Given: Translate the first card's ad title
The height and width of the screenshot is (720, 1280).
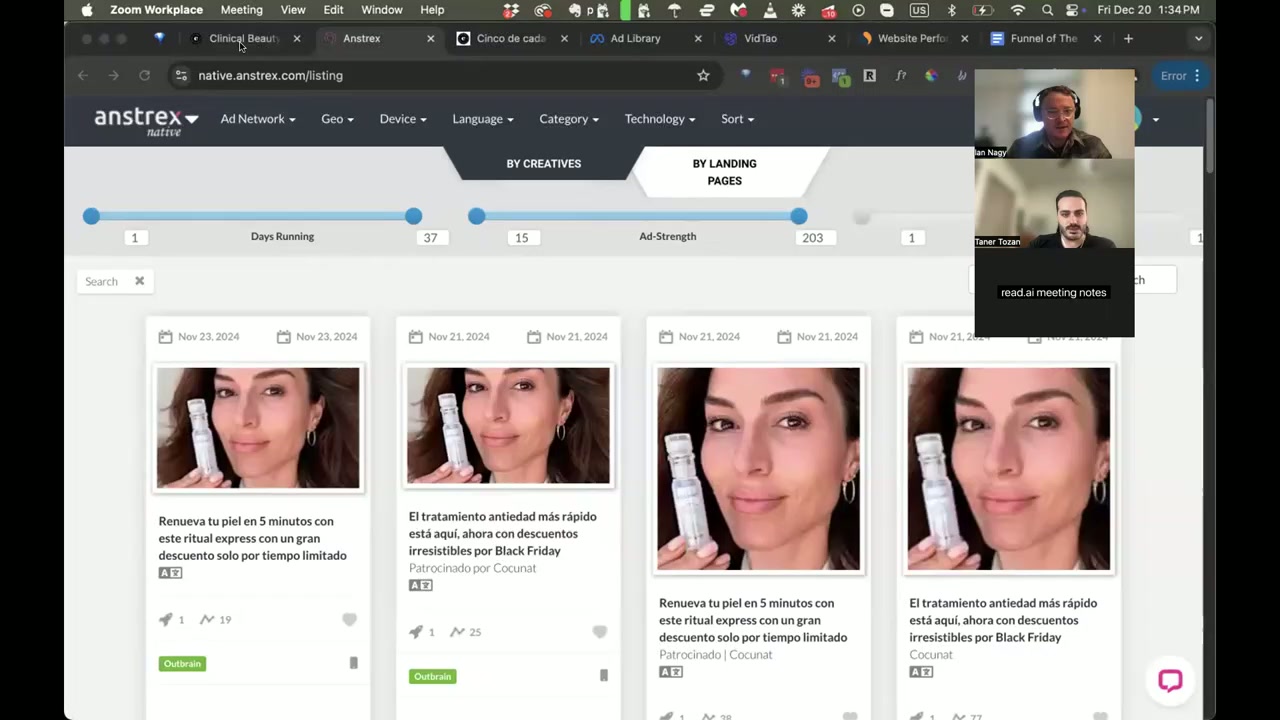Looking at the screenshot, I should point(170,573).
